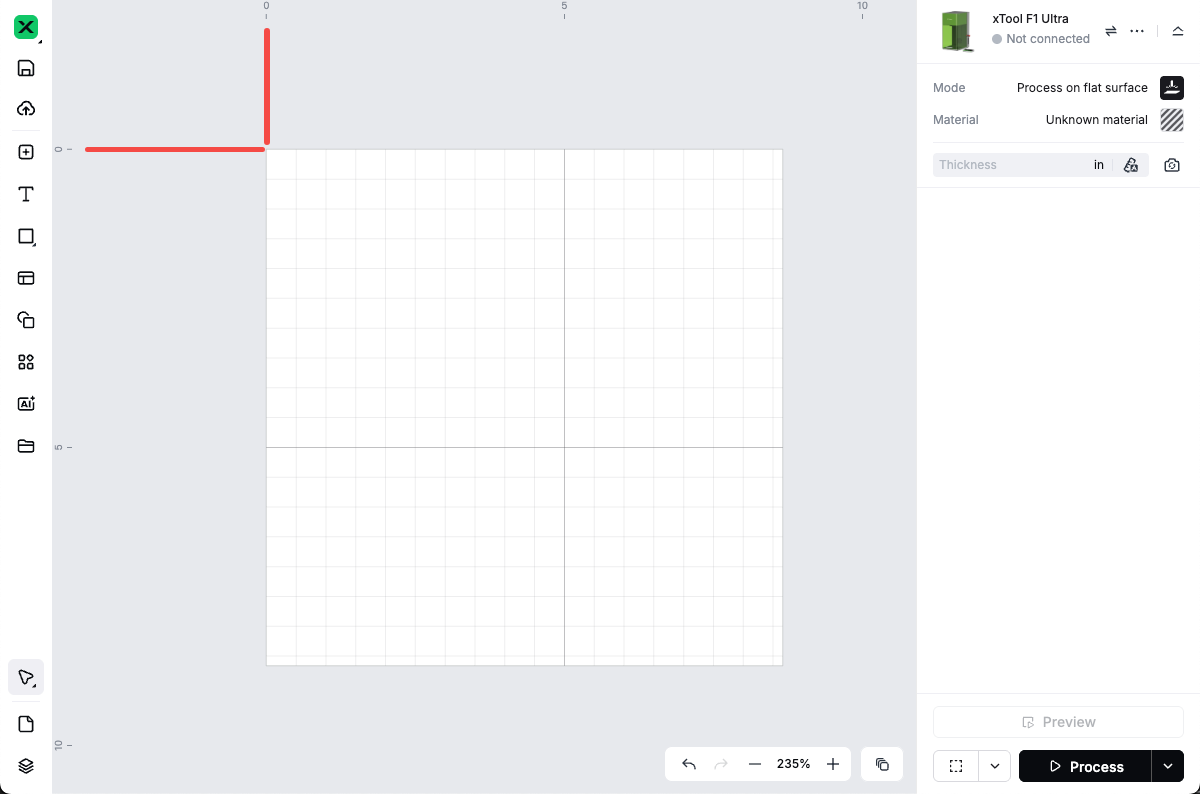The image size is (1200, 794).
Task: Open the device more options menu
Action: (x=1137, y=31)
